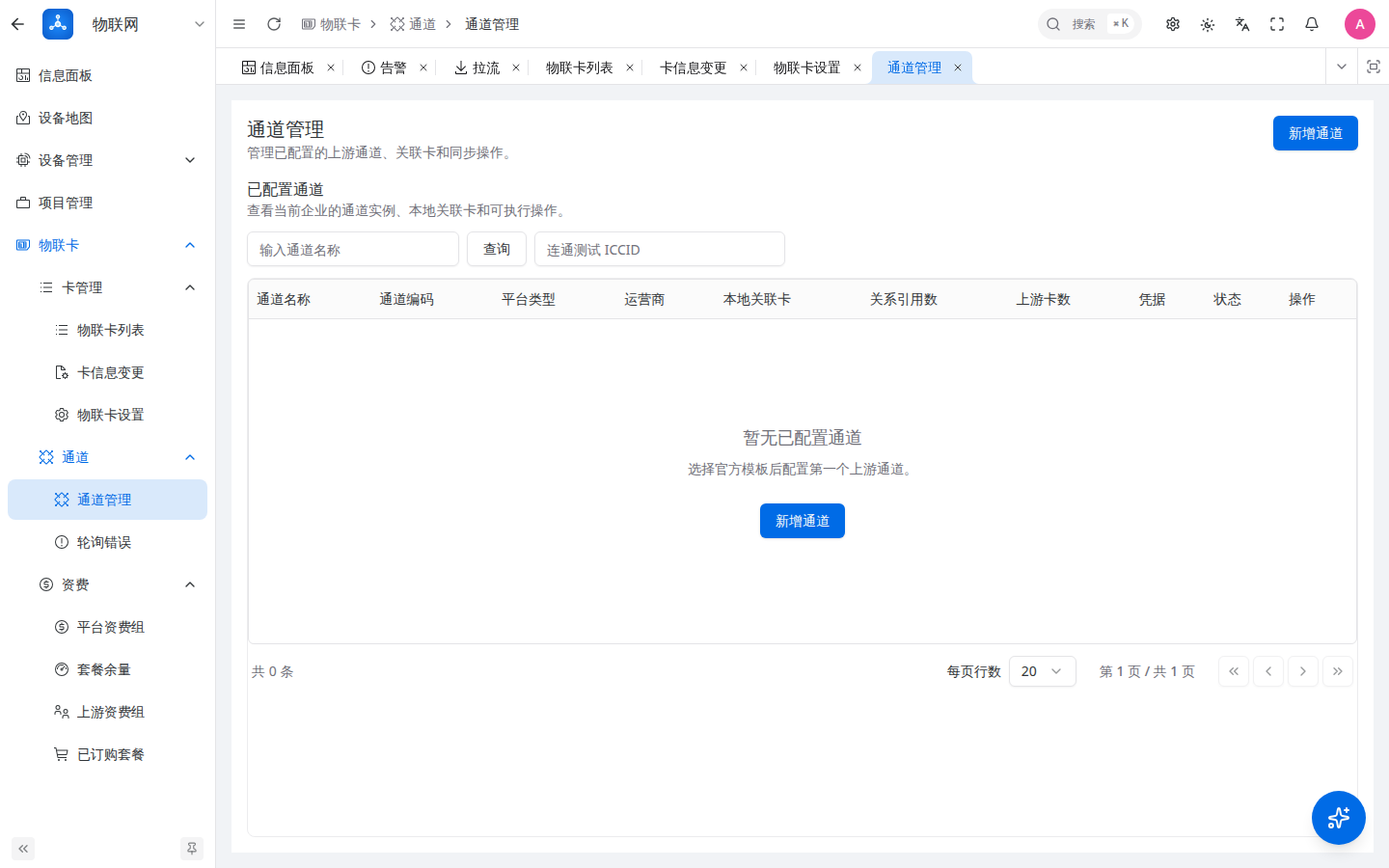
Task: Open 物联卡列表 in the sidebar
Action: pyautogui.click(x=107, y=330)
